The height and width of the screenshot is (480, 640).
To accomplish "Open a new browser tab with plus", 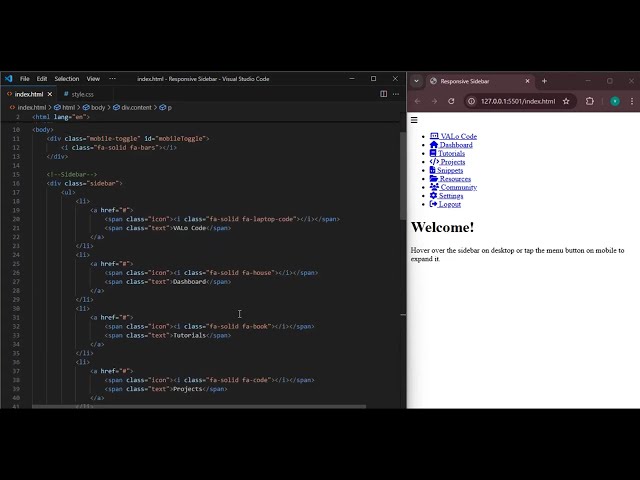I will click(x=544, y=81).
